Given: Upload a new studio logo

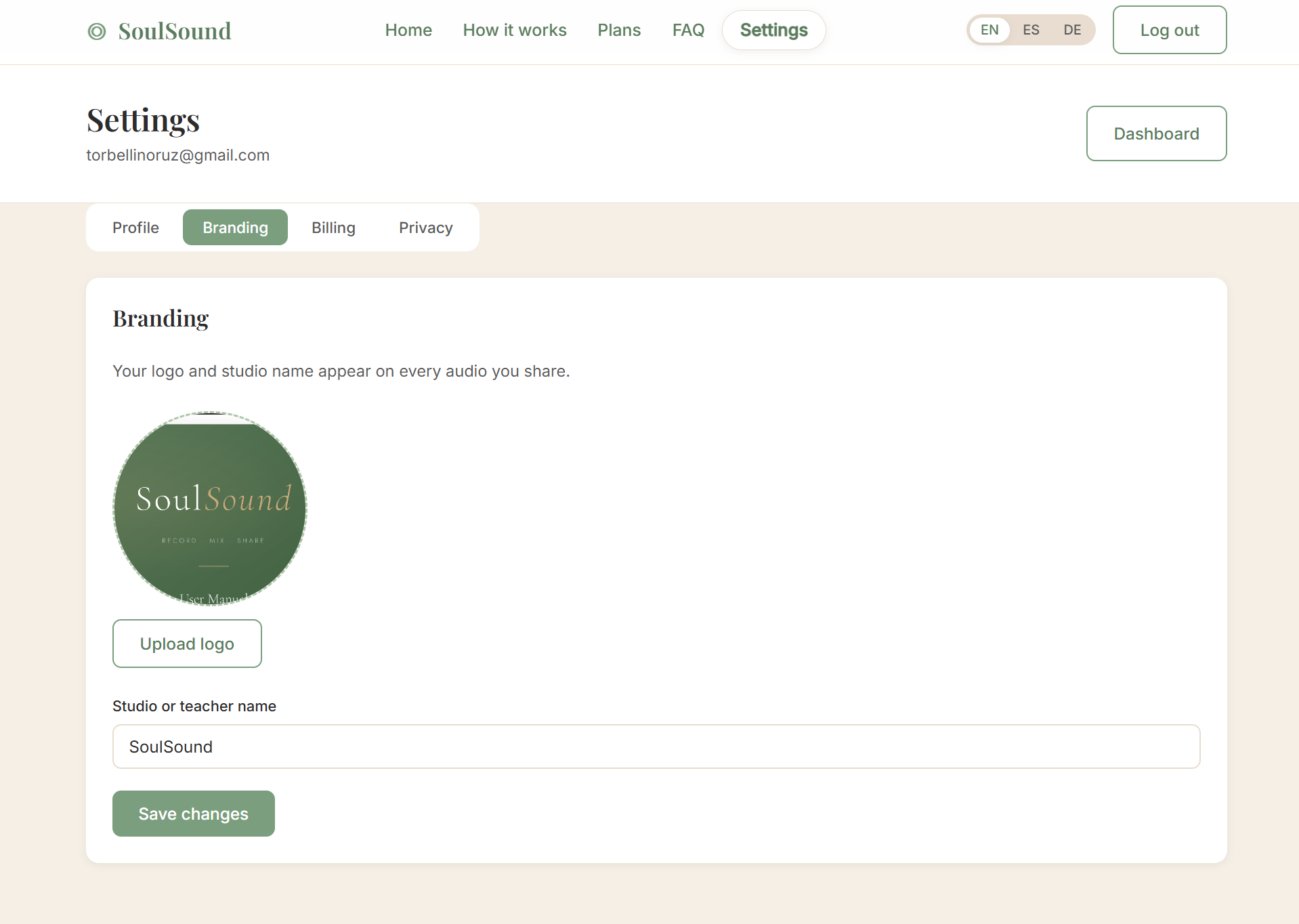Looking at the screenshot, I should point(187,644).
